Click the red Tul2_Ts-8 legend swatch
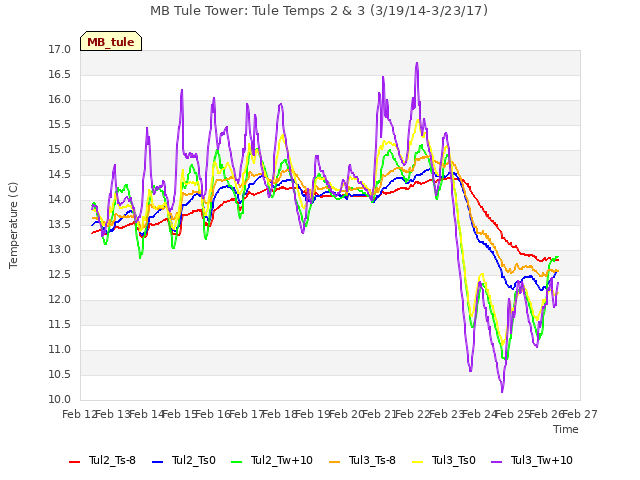The image size is (640, 480). (75, 462)
